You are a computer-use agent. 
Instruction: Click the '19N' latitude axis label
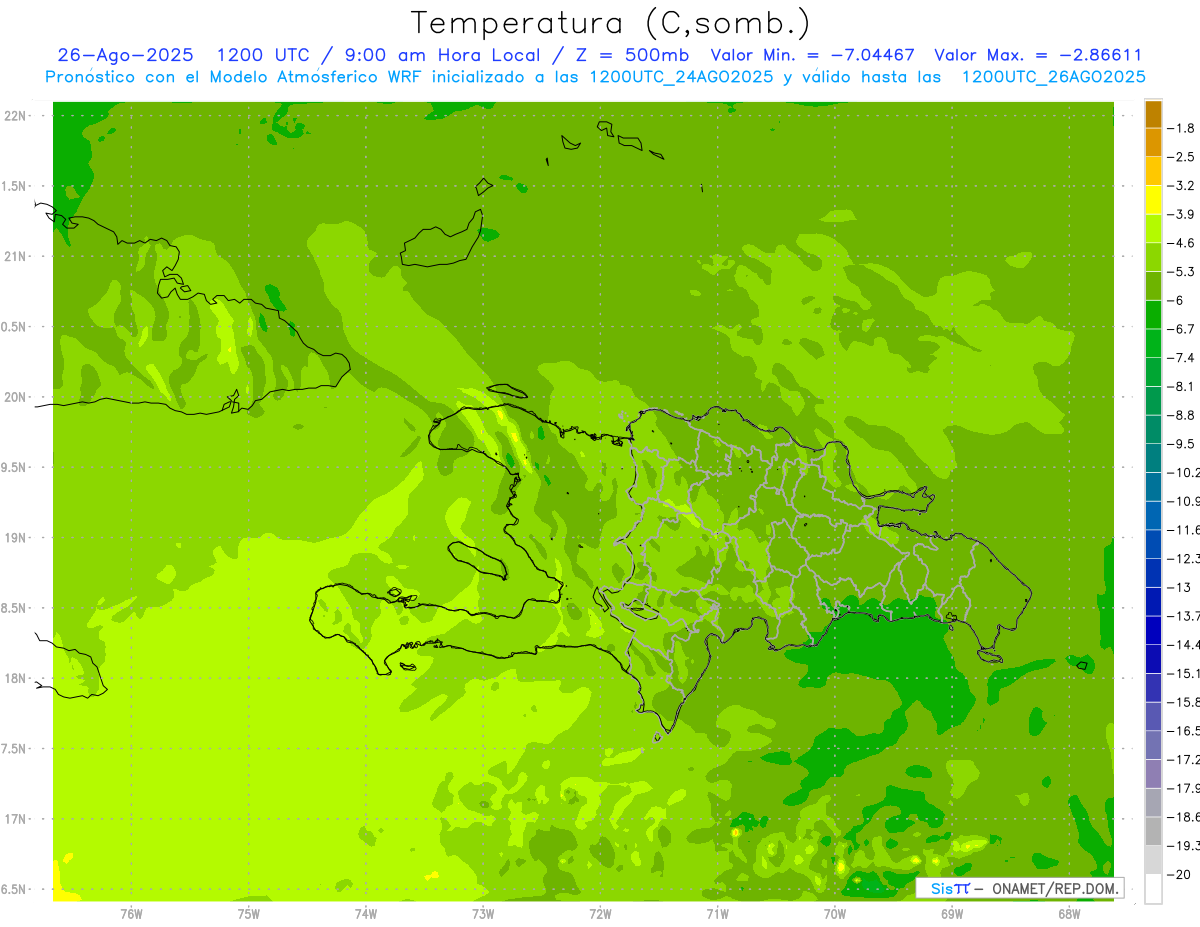(15, 538)
